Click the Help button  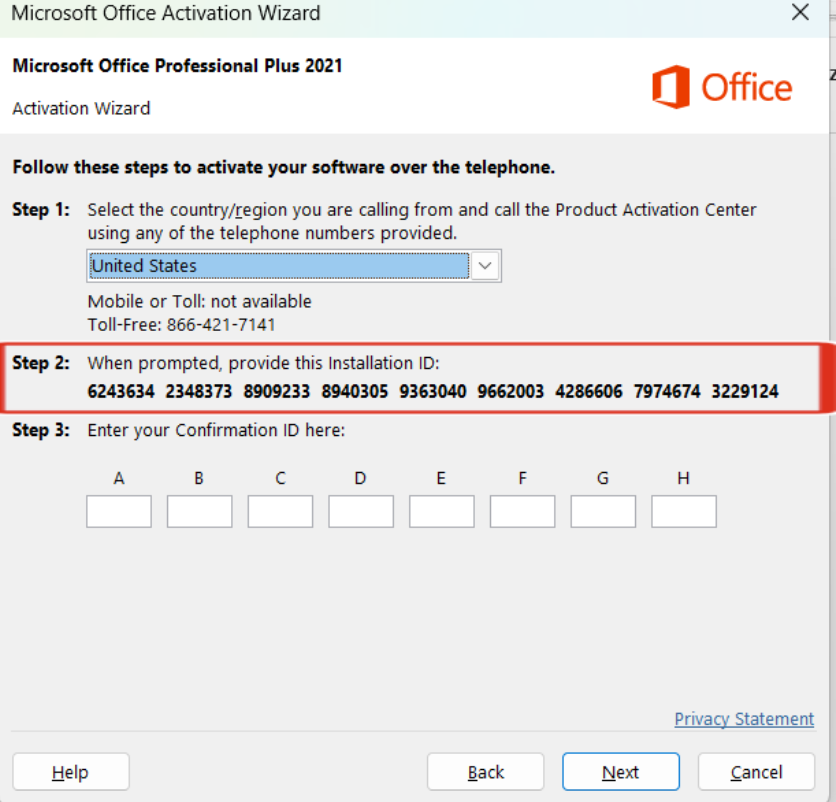(x=71, y=772)
